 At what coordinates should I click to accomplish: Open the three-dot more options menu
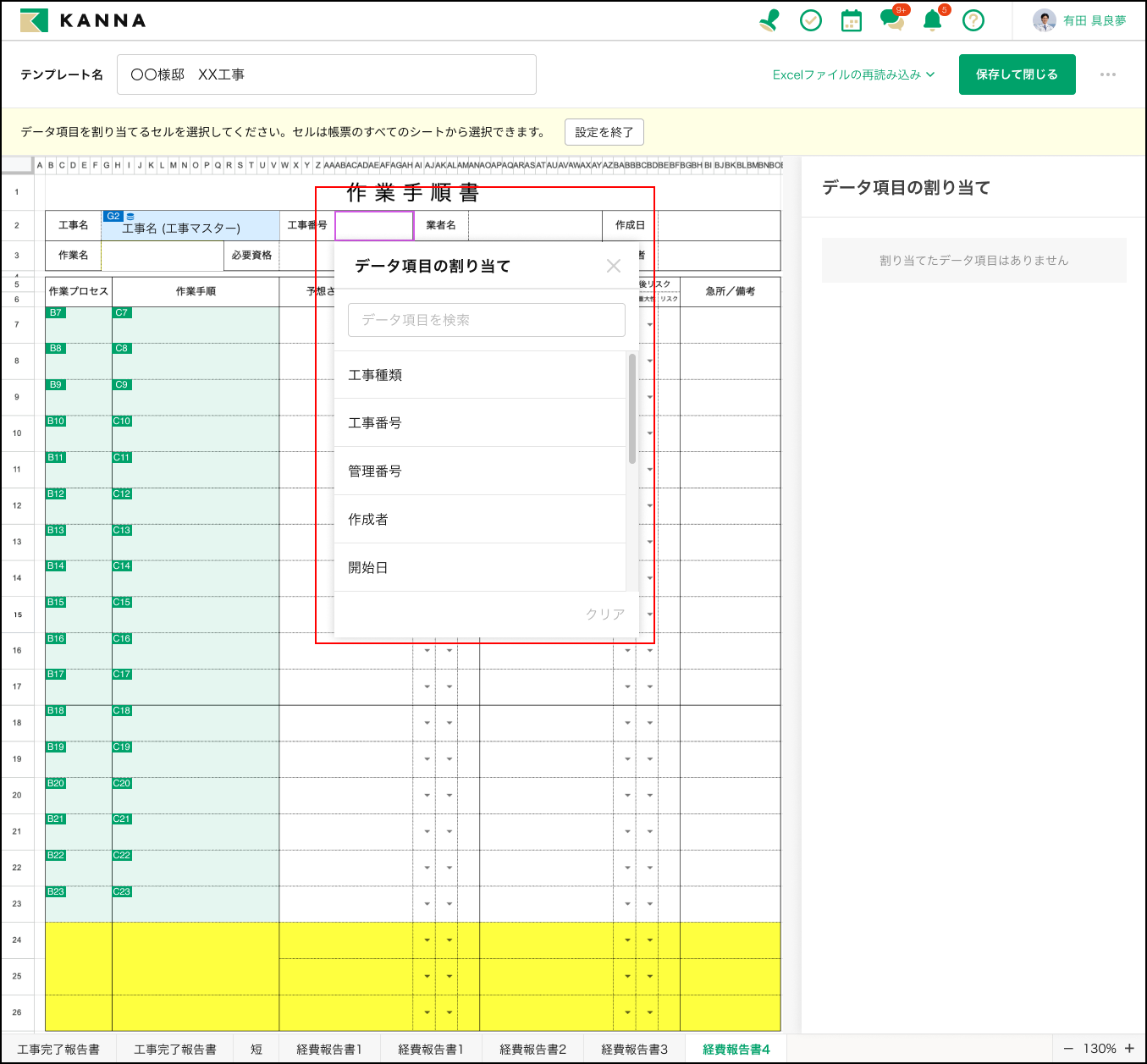point(1107,74)
